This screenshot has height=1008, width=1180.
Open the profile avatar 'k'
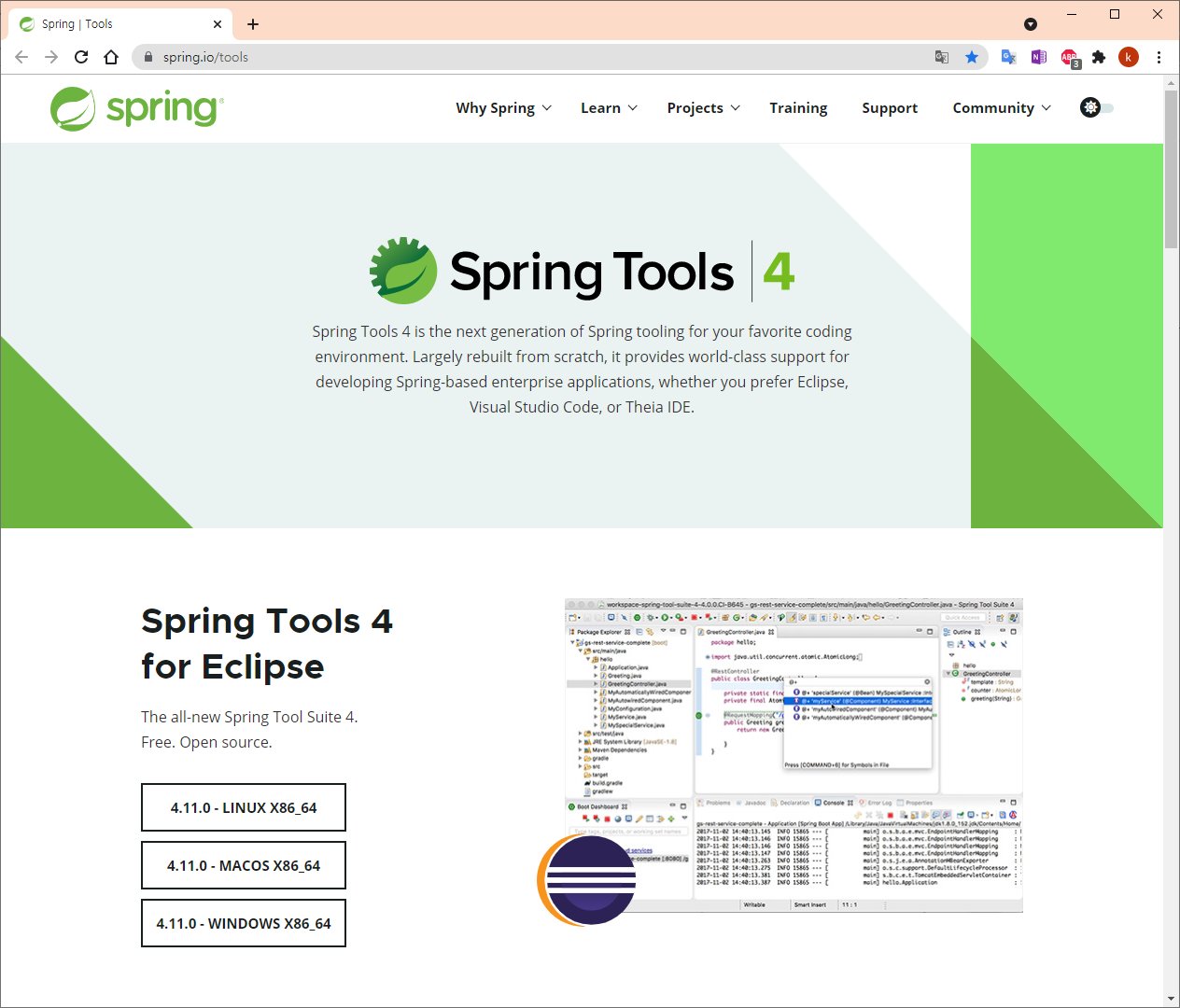(x=1129, y=57)
